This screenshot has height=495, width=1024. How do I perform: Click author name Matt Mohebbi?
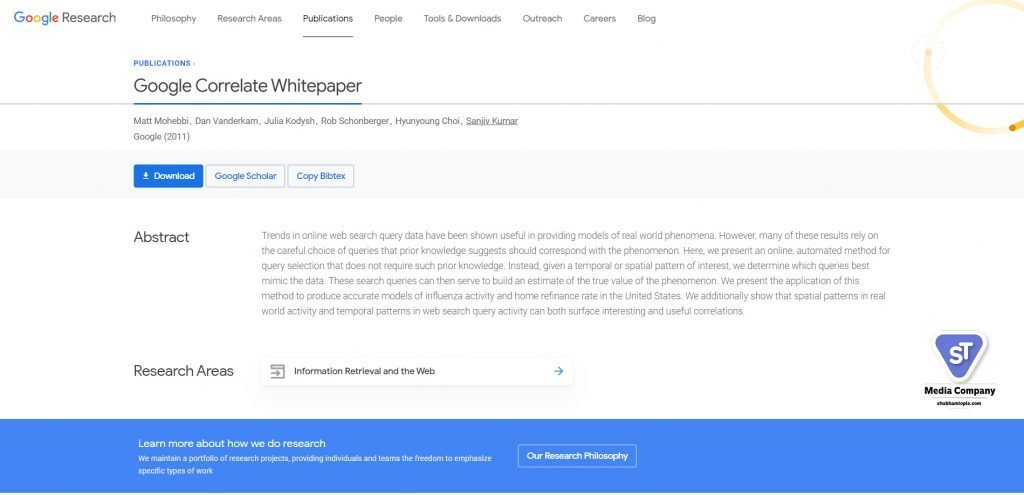pyautogui.click(x=163, y=121)
